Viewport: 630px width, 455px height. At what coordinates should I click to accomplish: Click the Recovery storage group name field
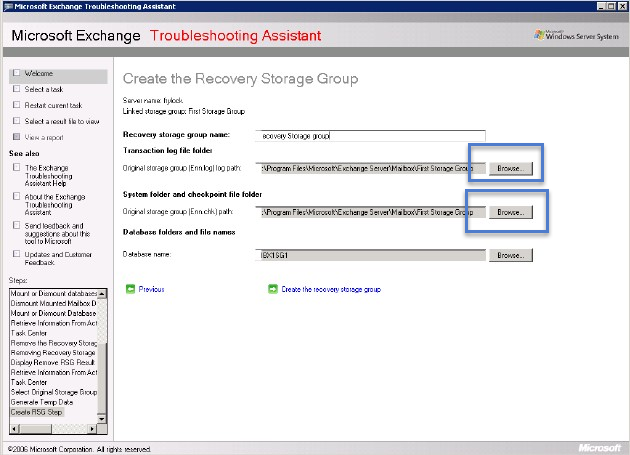[370, 136]
